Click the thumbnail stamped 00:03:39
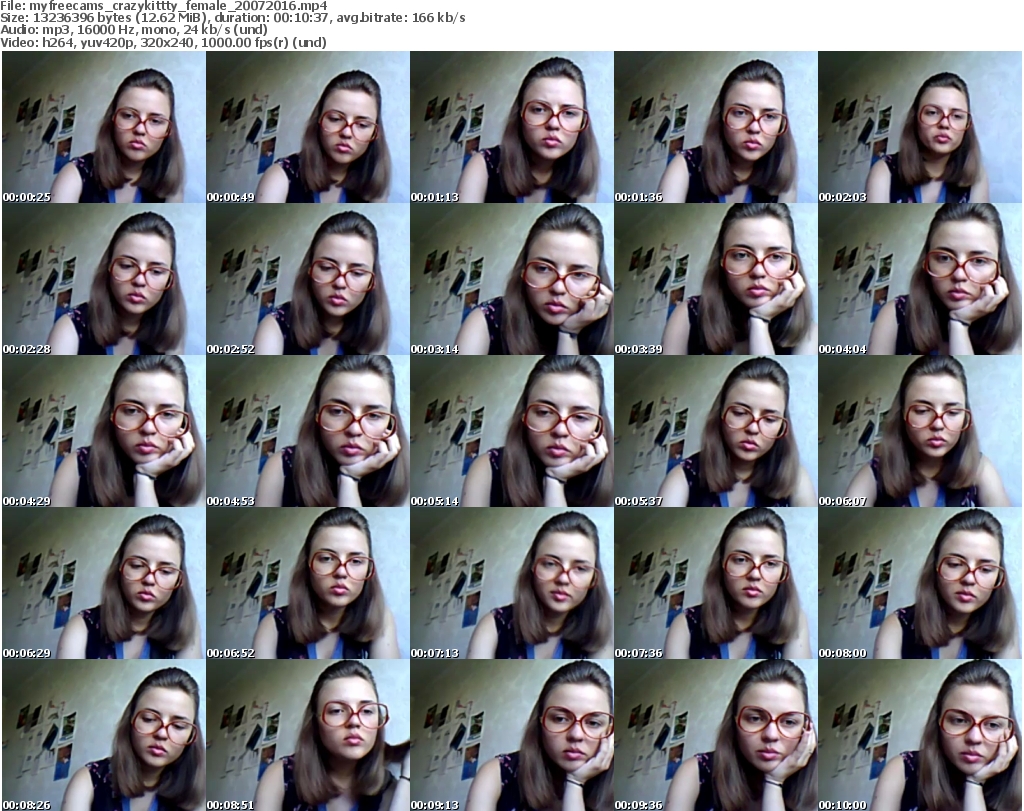 pyautogui.click(x=716, y=279)
